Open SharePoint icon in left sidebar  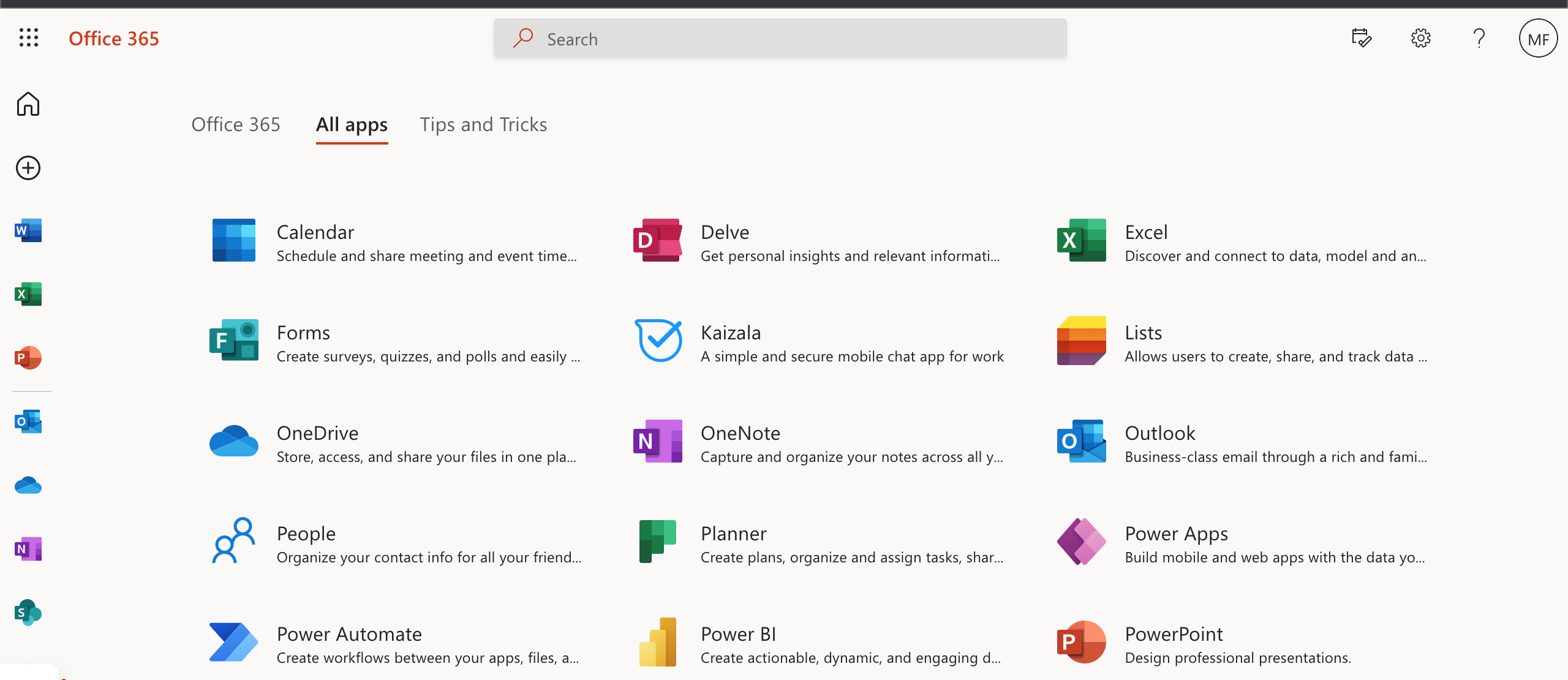28,612
